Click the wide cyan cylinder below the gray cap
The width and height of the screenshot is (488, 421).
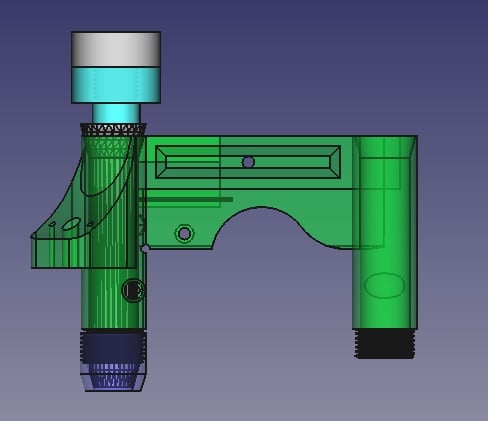click(x=116, y=85)
